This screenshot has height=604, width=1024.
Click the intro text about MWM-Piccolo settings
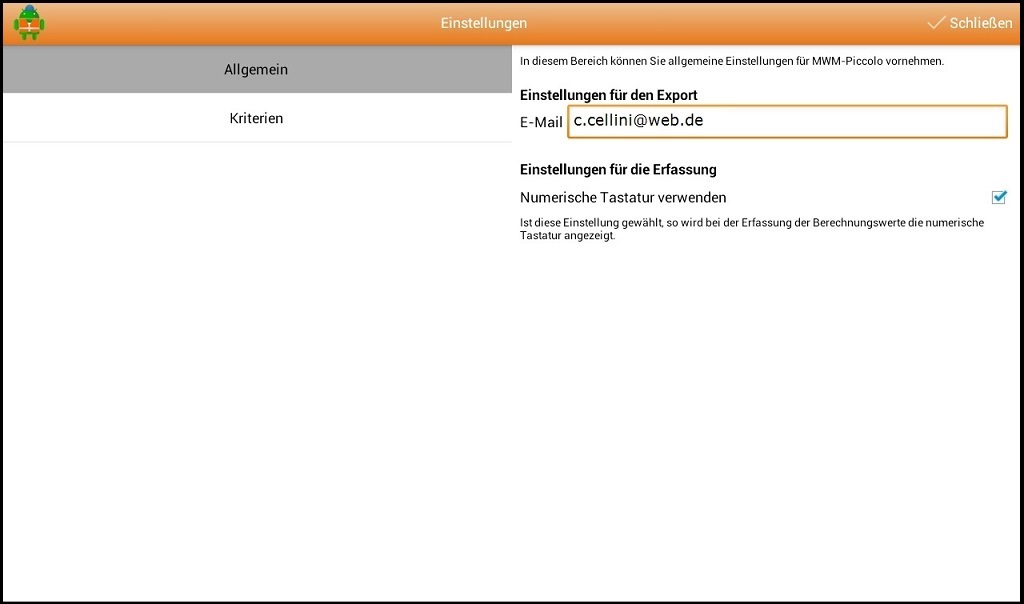[731, 61]
